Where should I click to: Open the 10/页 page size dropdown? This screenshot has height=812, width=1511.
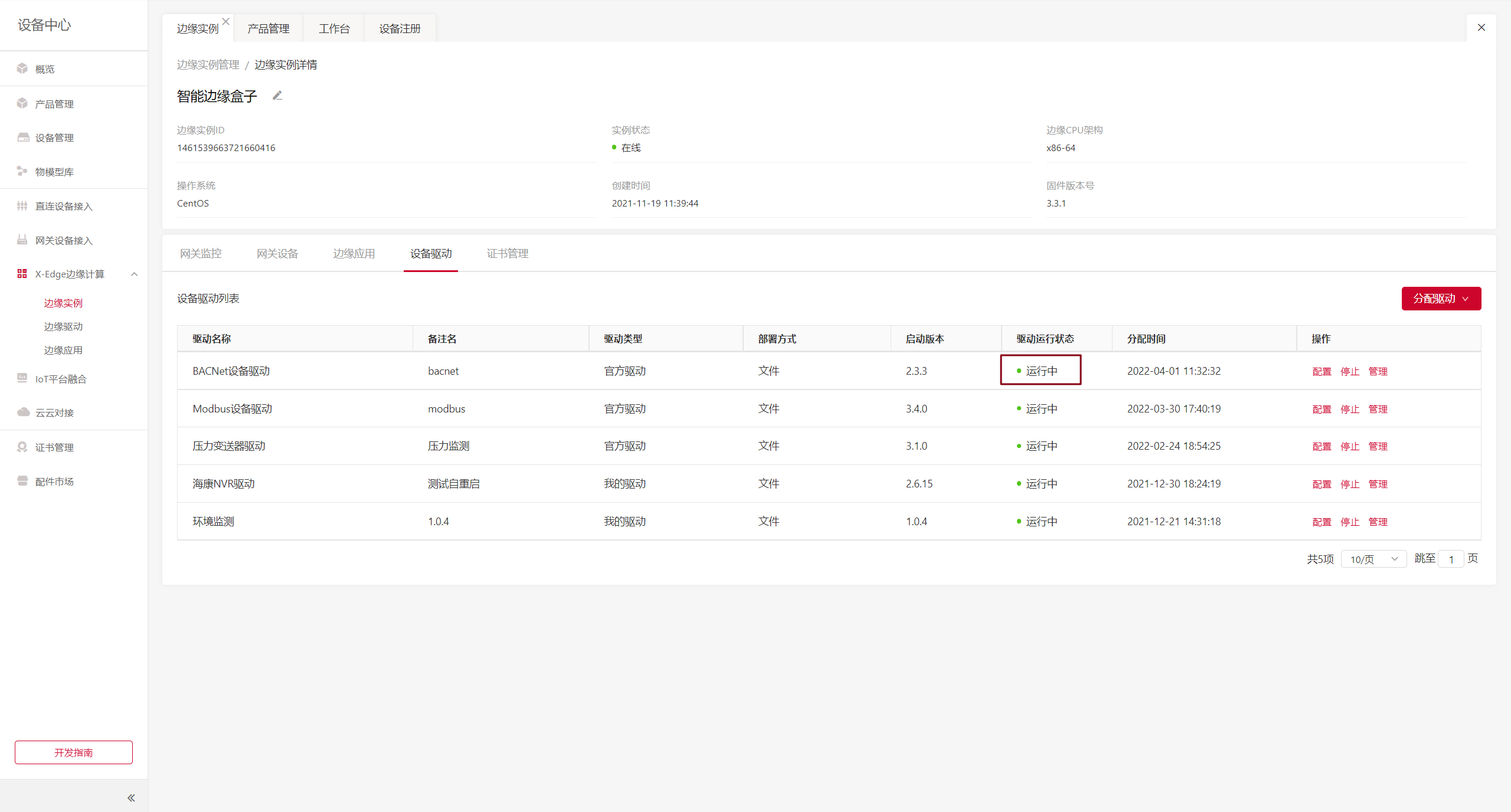1373,559
